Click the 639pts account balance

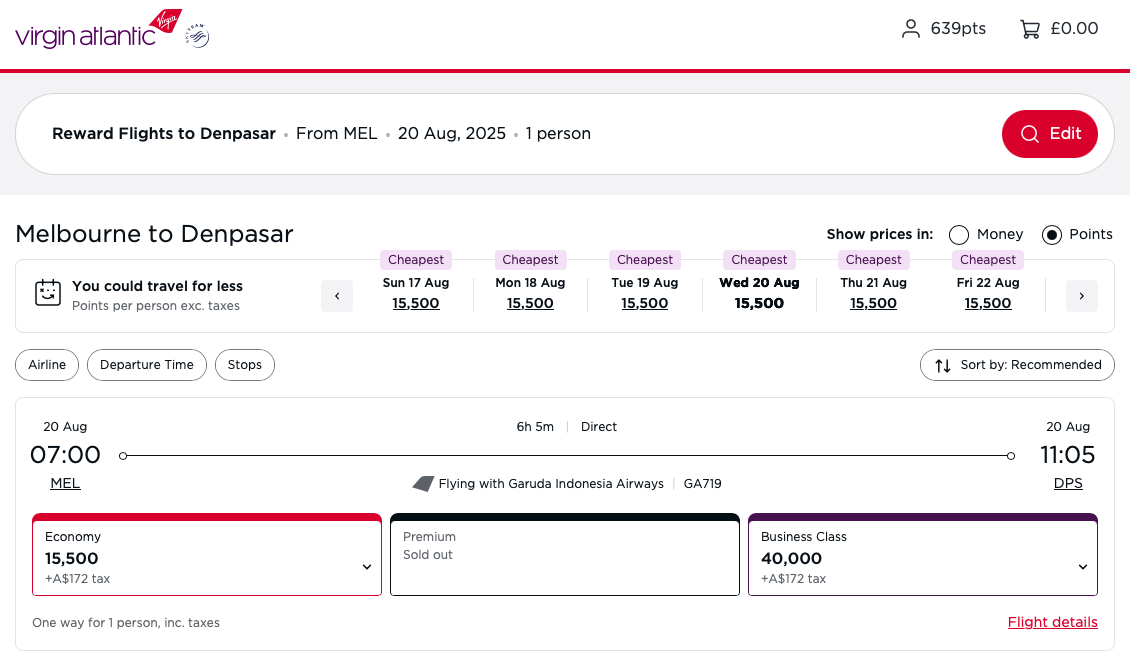pyautogui.click(x=958, y=29)
